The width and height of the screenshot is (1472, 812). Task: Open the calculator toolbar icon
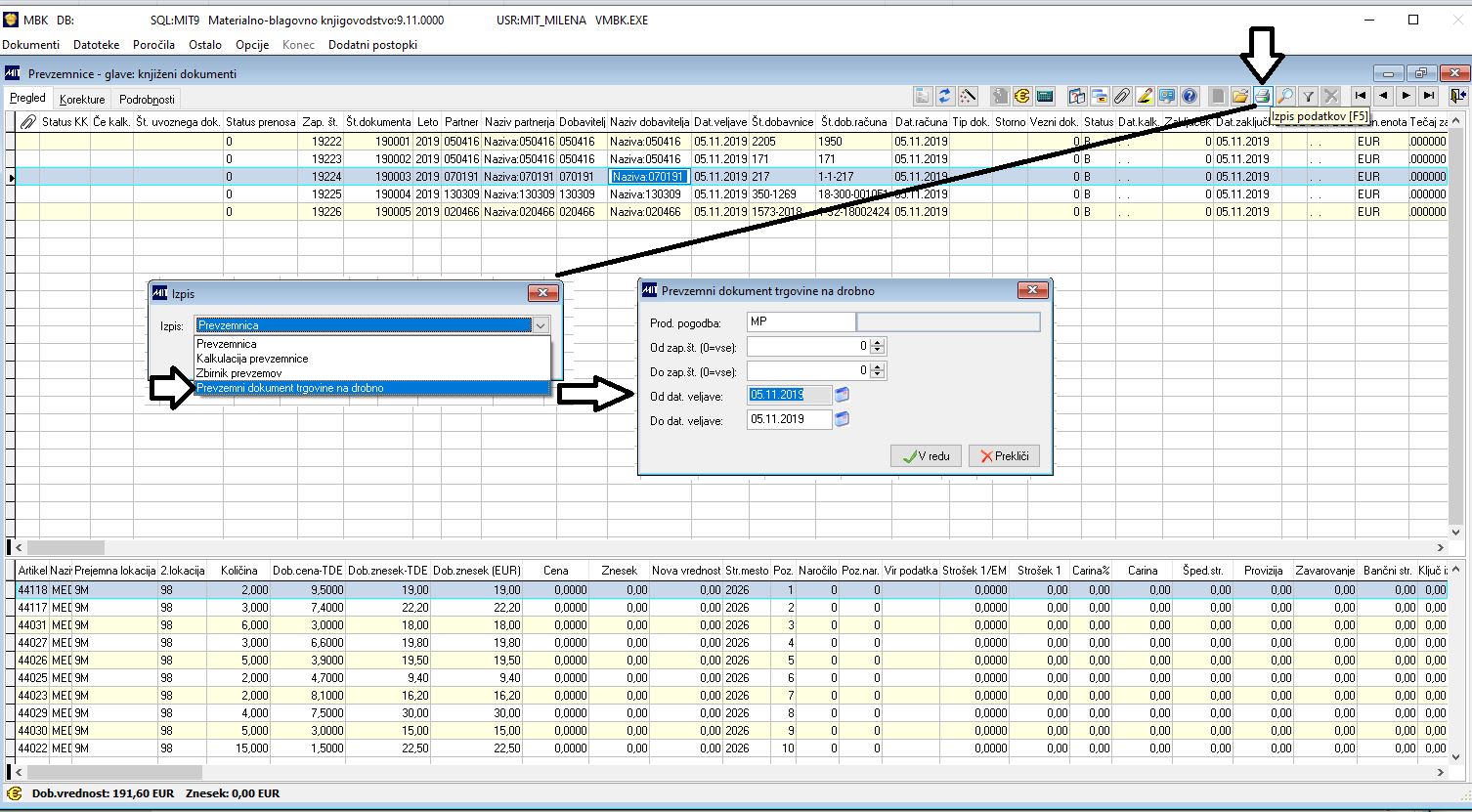click(x=1045, y=96)
